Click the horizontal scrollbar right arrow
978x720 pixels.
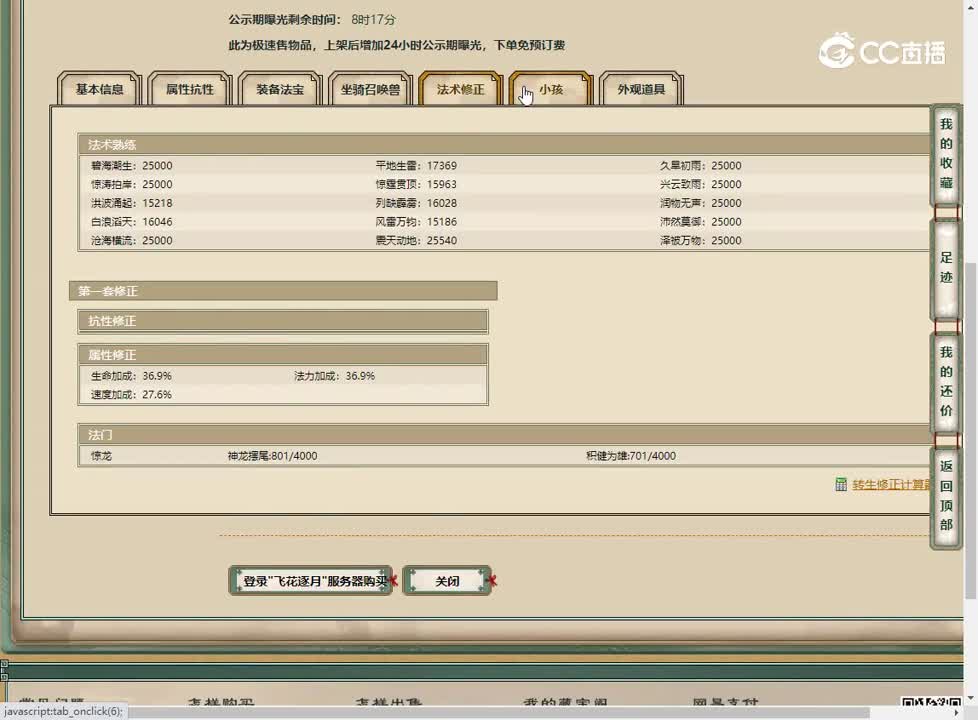pos(957,713)
